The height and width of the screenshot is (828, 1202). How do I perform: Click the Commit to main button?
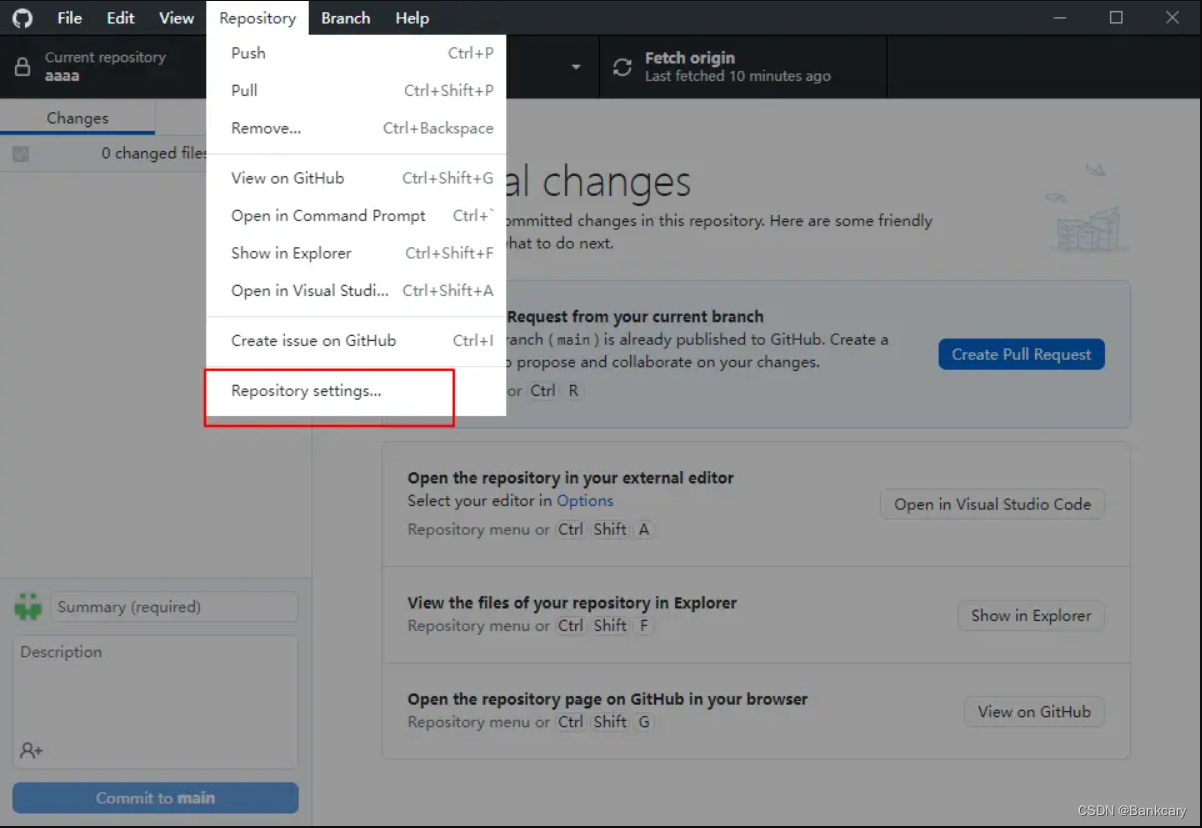click(x=155, y=797)
